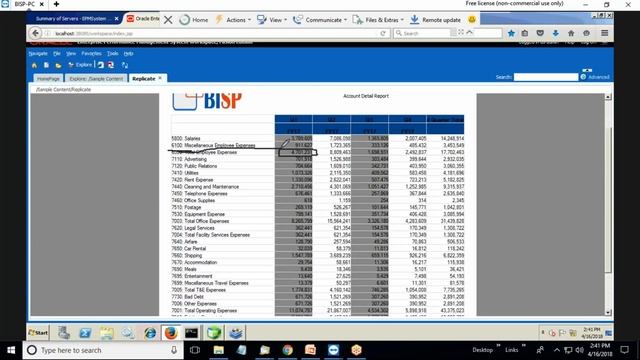The height and width of the screenshot is (360, 640).
Task: Switch to Explore: /Sample Content tab
Action: [96, 78]
